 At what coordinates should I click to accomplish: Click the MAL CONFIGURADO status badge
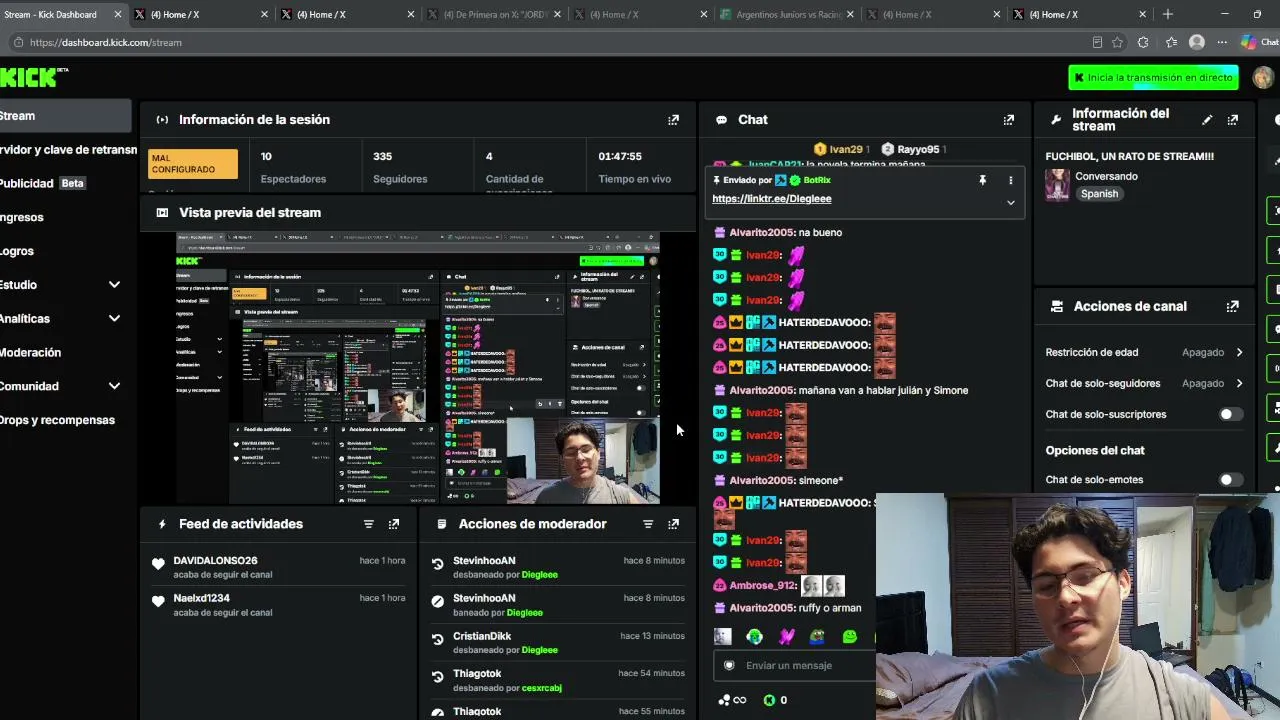click(x=193, y=164)
